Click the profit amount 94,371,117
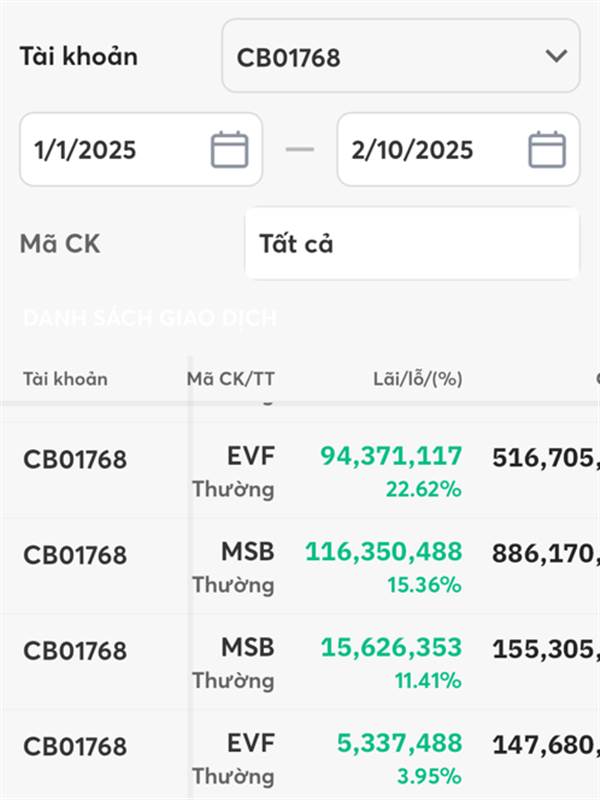Screen dimensions: 600x800 [391, 457]
